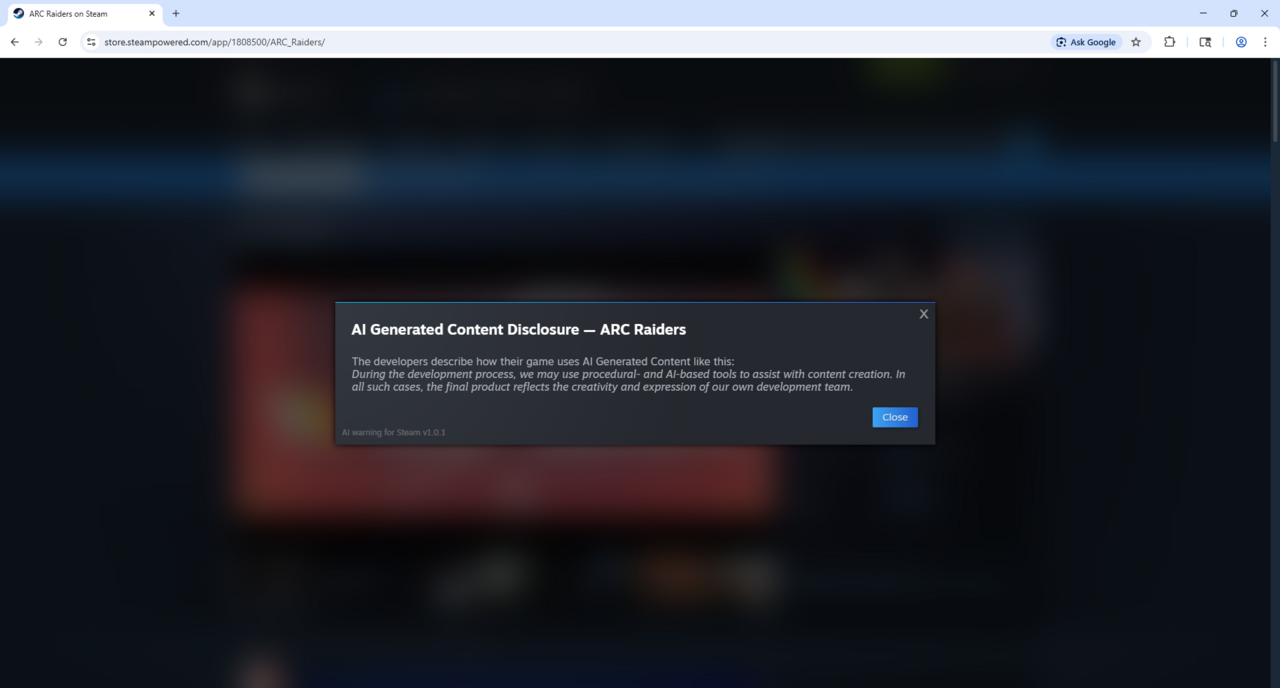Bookmark this page with the star icon
The height and width of the screenshot is (688, 1280).
(x=1136, y=42)
